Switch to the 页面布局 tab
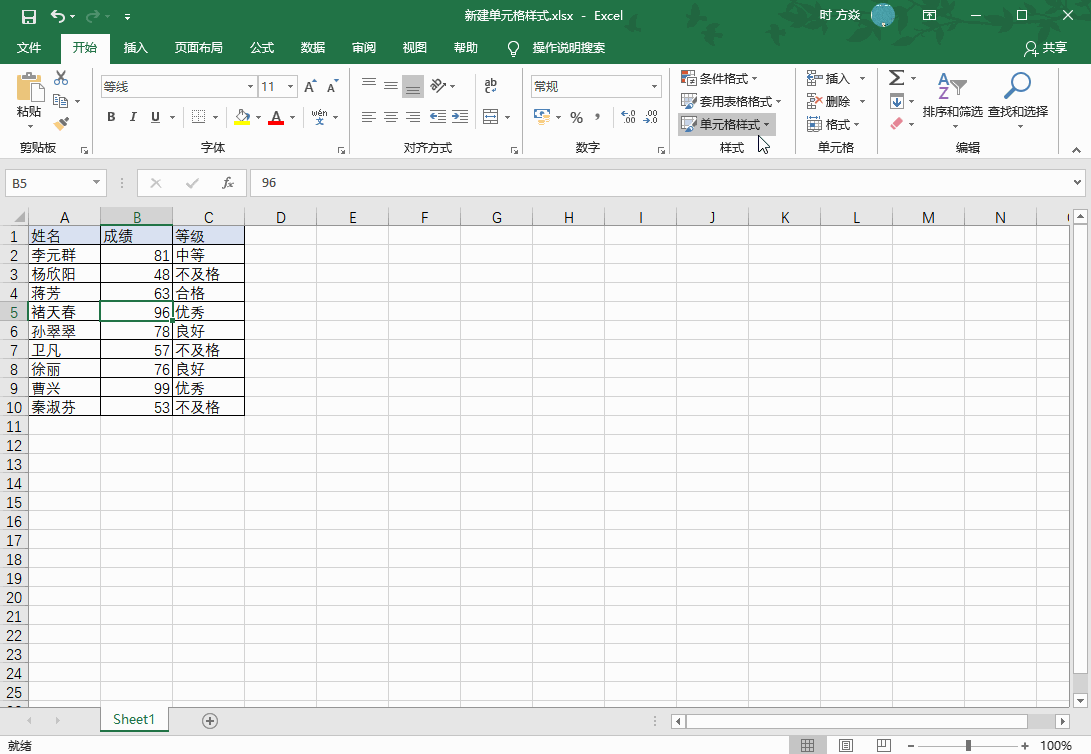The height and width of the screenshot is (754, 1091). pos(199,47)
